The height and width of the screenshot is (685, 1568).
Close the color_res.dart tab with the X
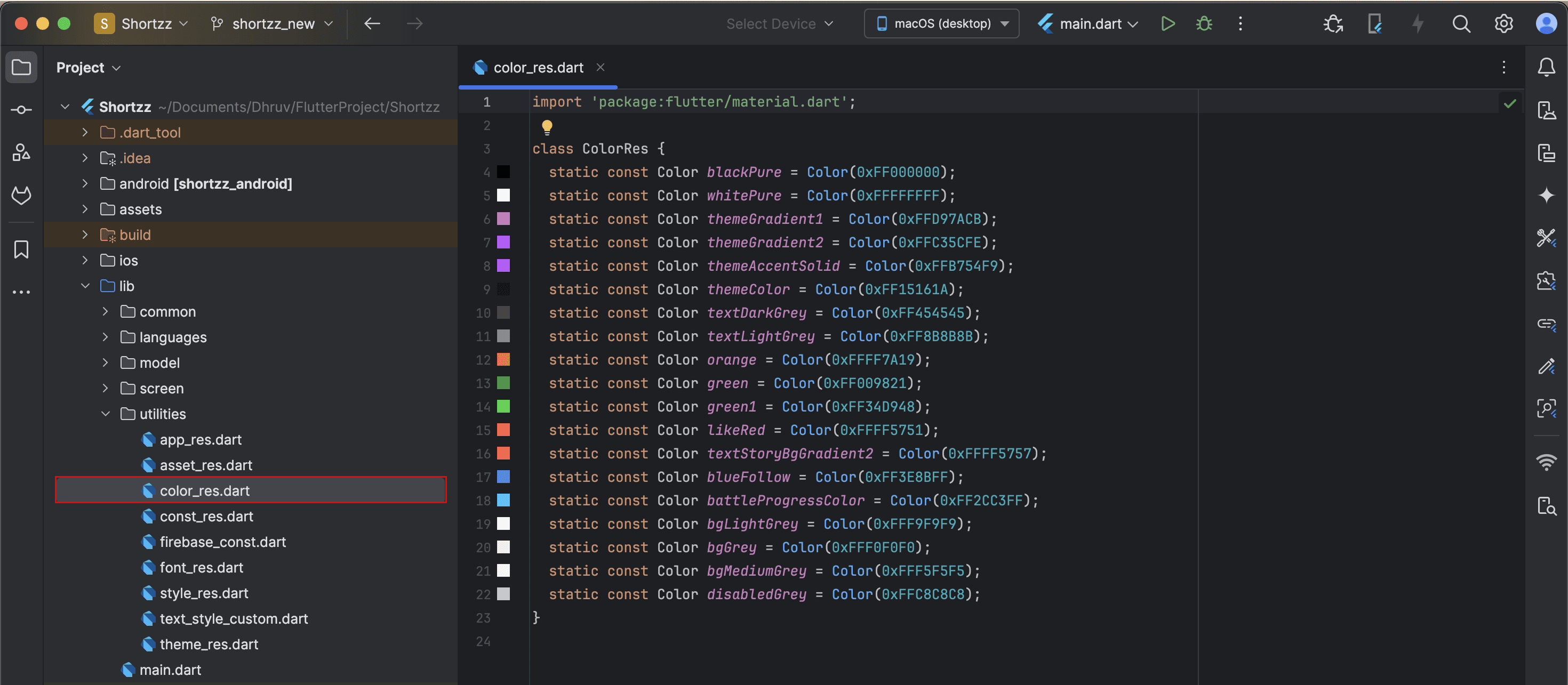coord(601,67)
